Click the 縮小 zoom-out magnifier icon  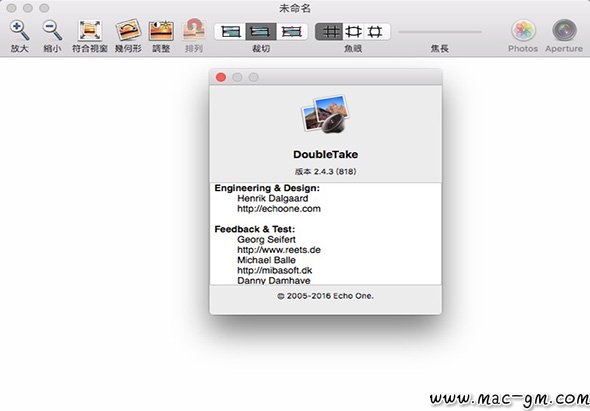52,30
